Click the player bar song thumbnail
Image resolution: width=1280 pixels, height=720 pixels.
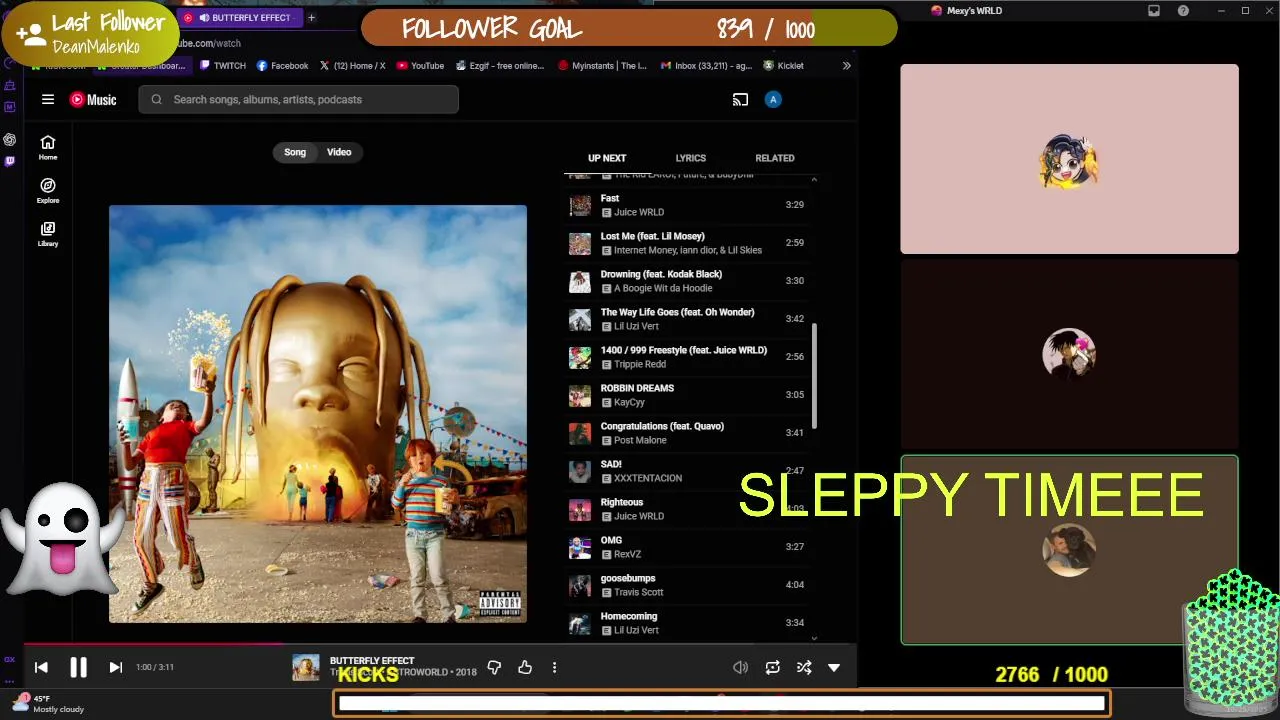(306, 667)
